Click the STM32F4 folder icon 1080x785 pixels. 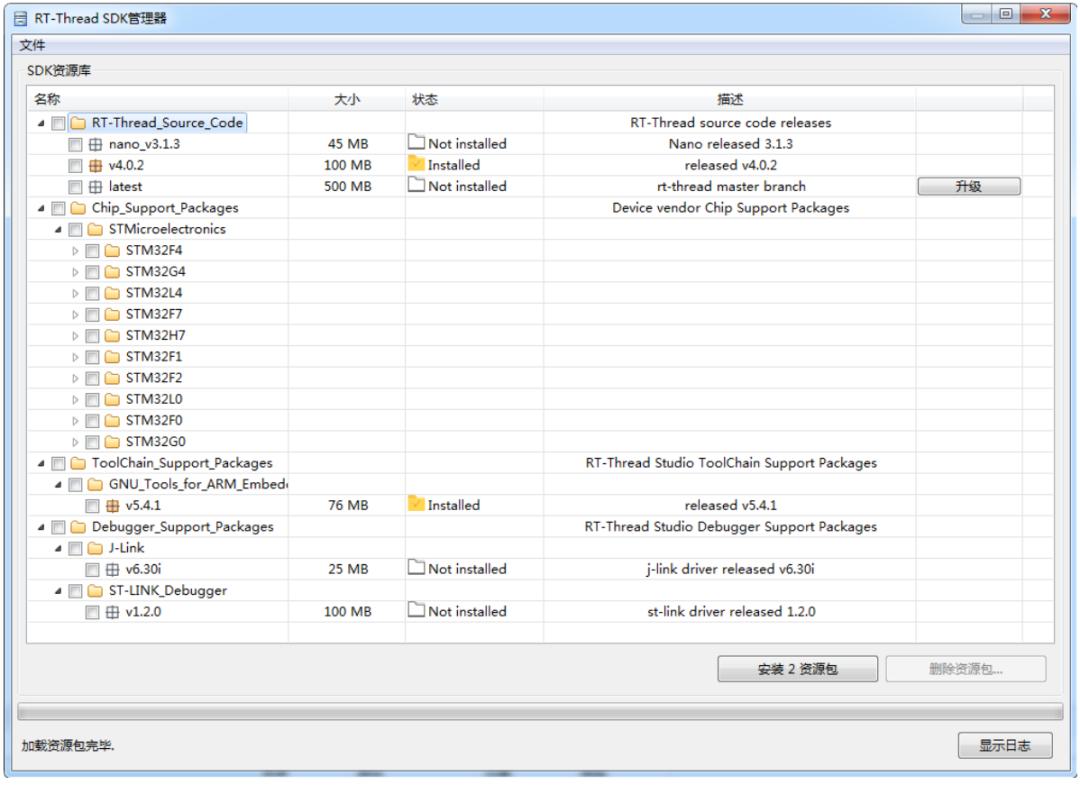tap(112, 251)
